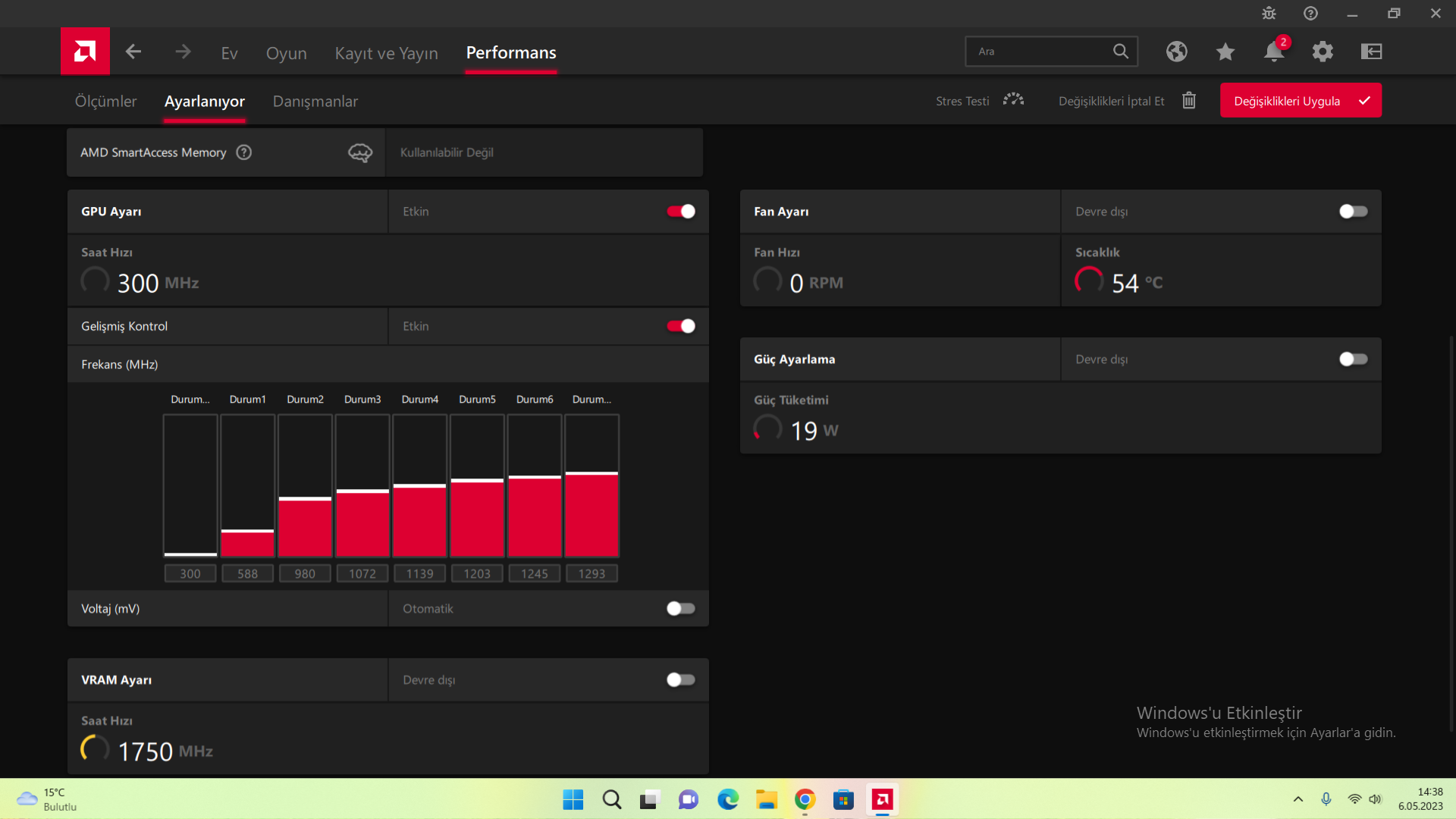The image size is (1456, 819).
Task: Click the 1072 frequency value box
Action: (x=362, y=573)
